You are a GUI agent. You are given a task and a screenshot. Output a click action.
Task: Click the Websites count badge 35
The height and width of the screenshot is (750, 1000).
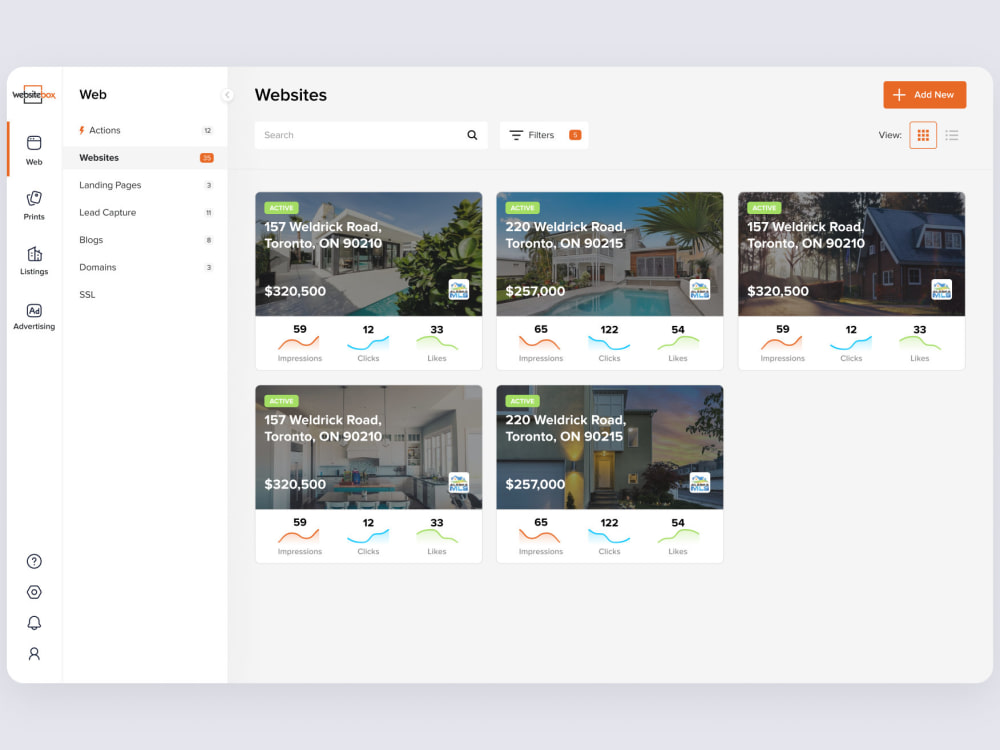point(207,158)
